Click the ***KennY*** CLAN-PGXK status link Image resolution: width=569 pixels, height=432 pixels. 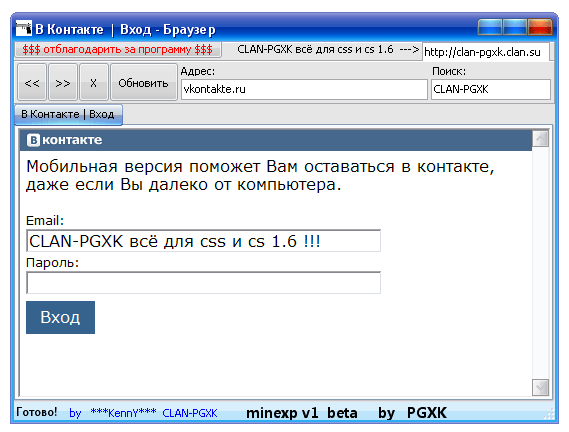[153, 413]
